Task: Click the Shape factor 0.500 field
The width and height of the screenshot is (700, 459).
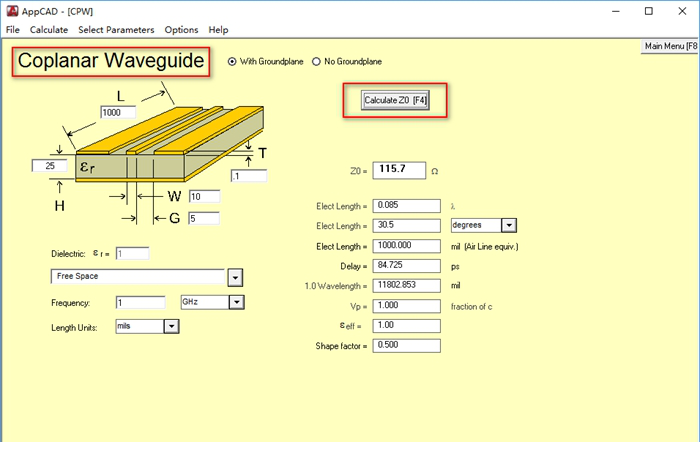Action: point(406,346)
